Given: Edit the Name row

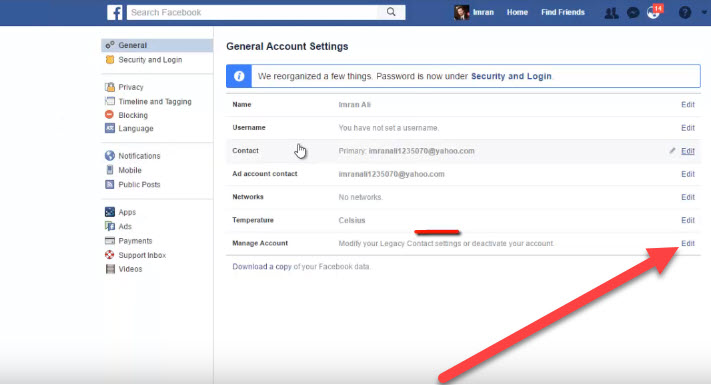Looking at the screenshot, I should point(687,105).
